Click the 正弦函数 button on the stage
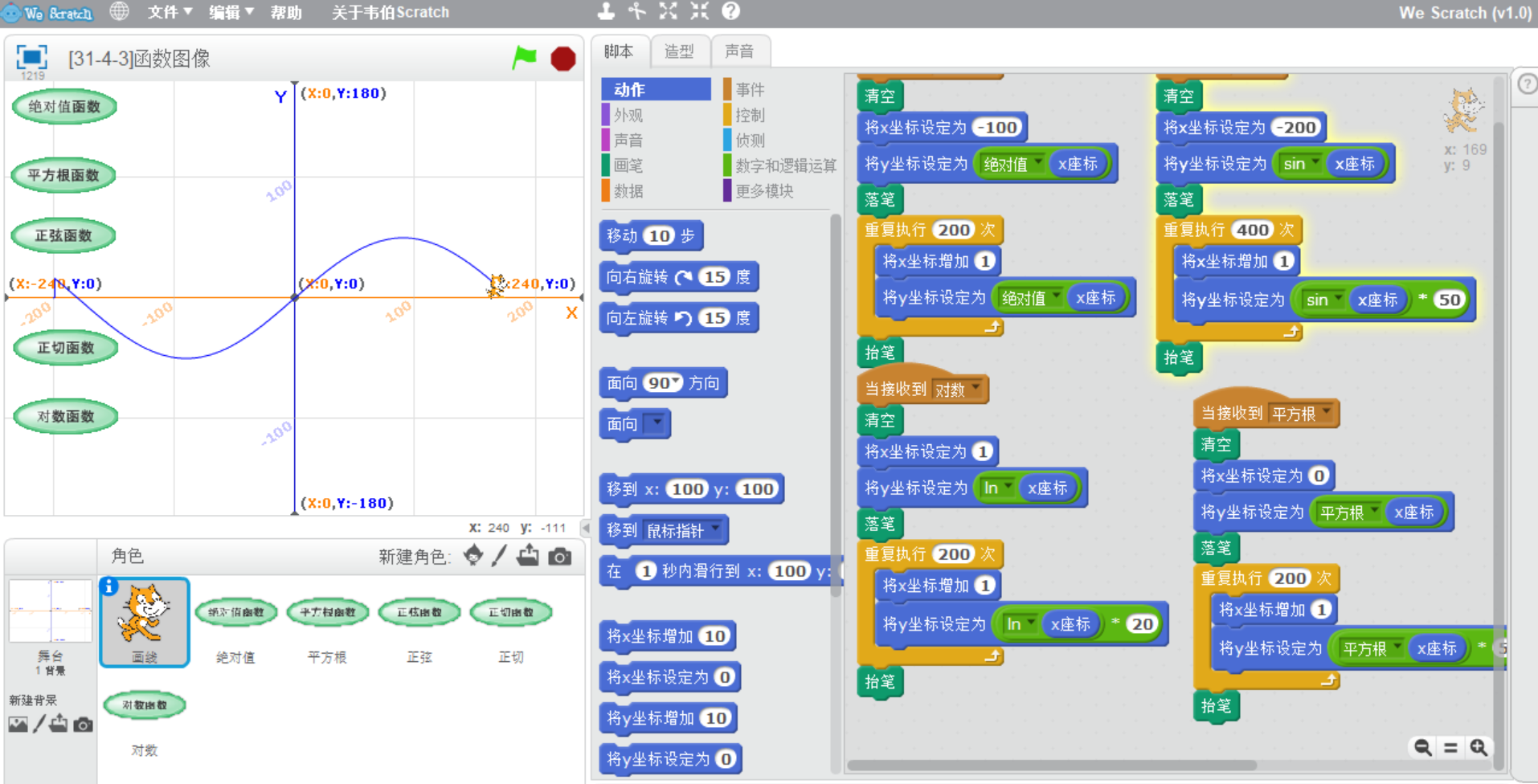Viewport: 1538px width, 784px height. click(63, 235)
